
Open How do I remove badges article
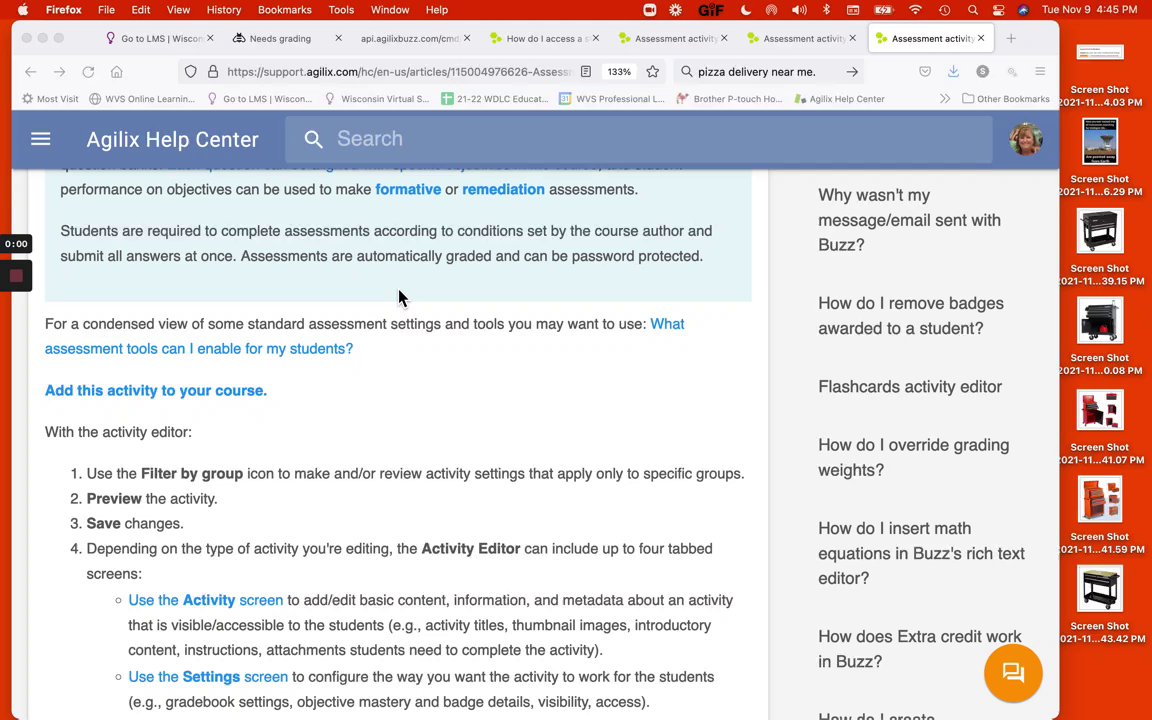click(911, 316)
